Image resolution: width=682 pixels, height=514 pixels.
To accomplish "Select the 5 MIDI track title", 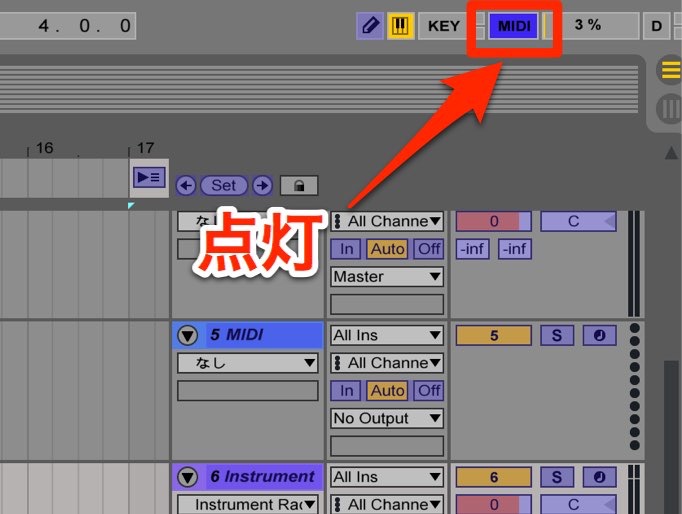I will 264,335.
